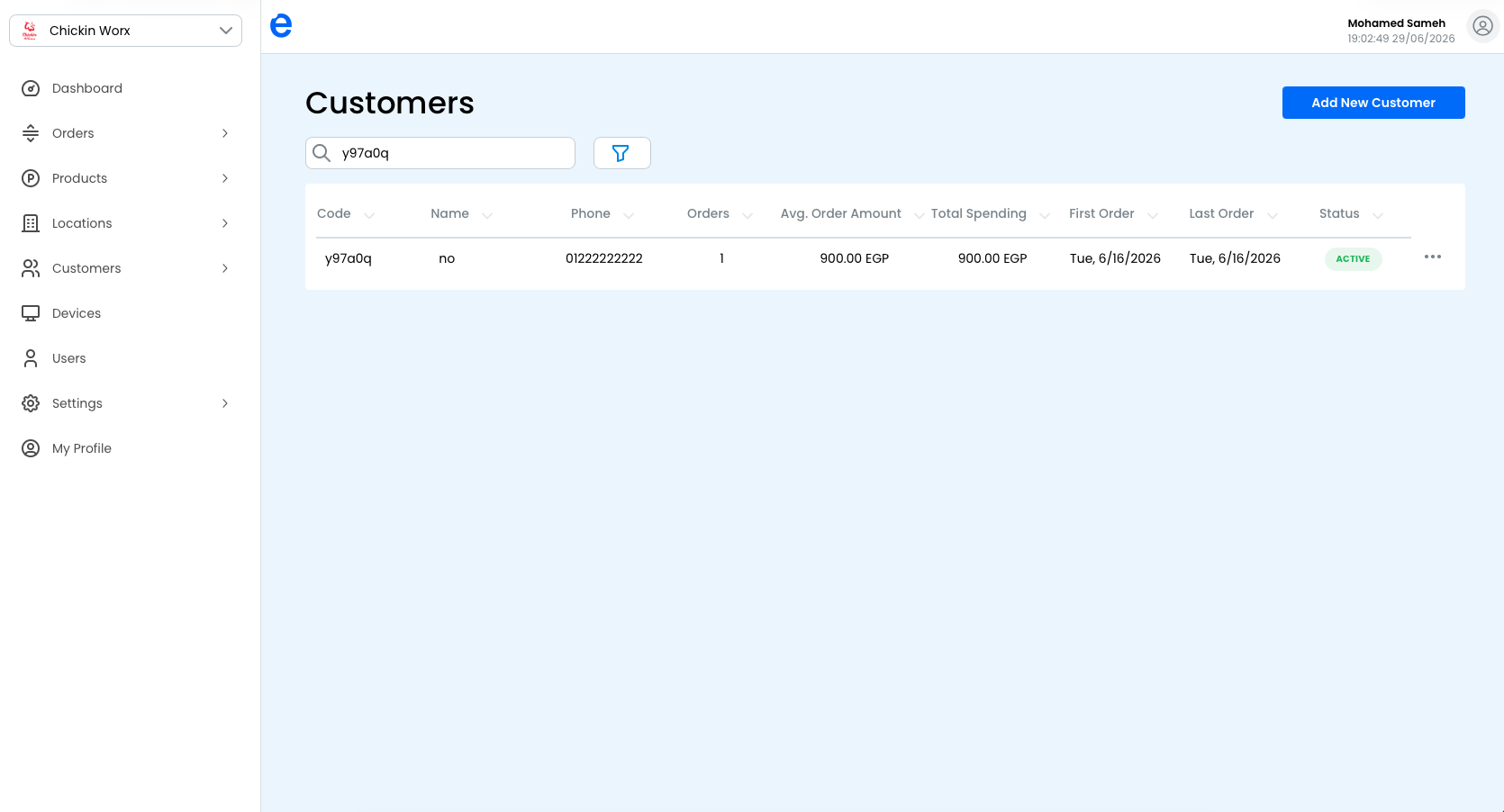Screen dimensions: 1504x812
Task: Click the Dashboard gauge icon
Action: click(x=31, y=88)
